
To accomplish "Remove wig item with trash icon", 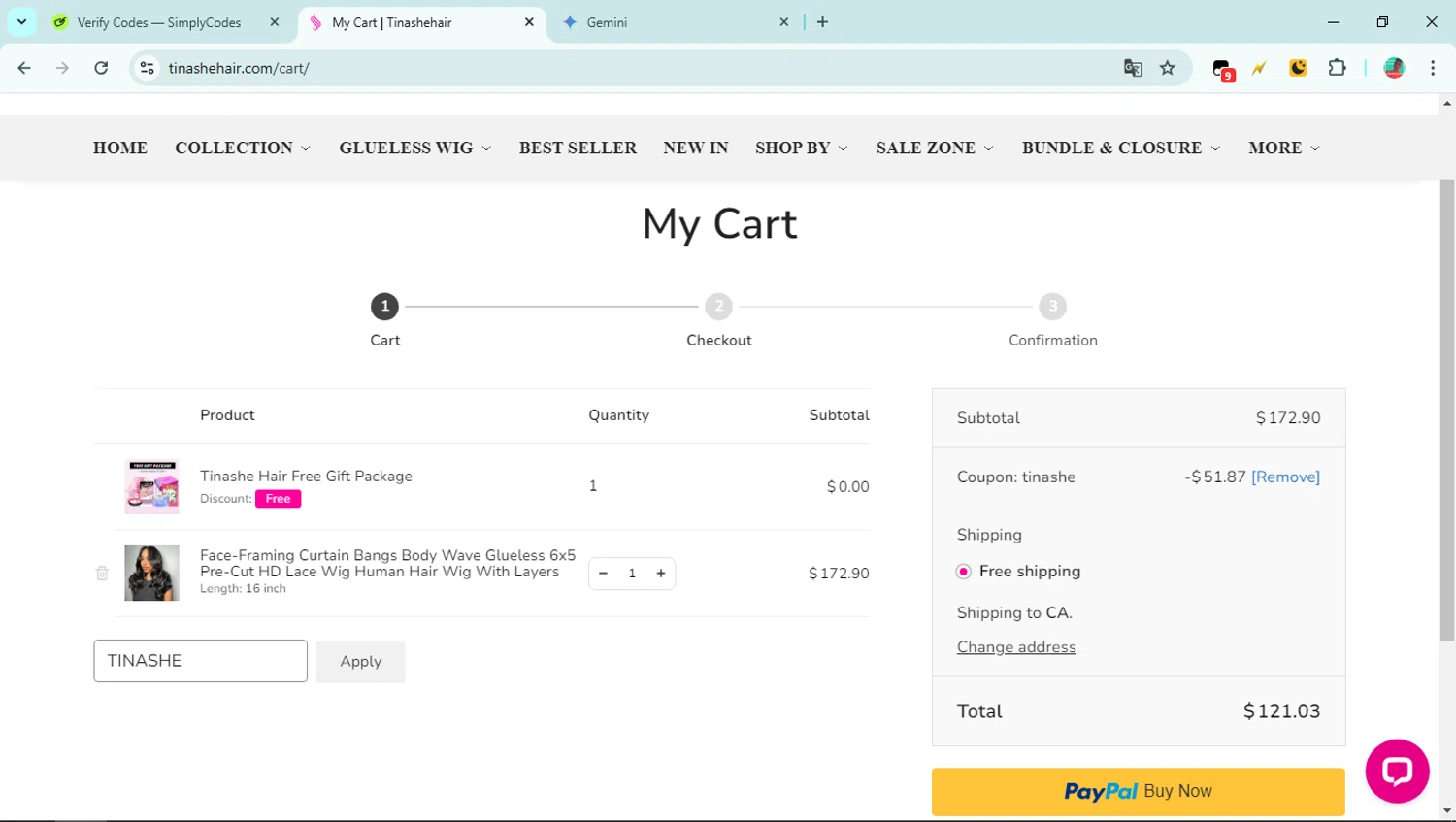I will 102,573.
